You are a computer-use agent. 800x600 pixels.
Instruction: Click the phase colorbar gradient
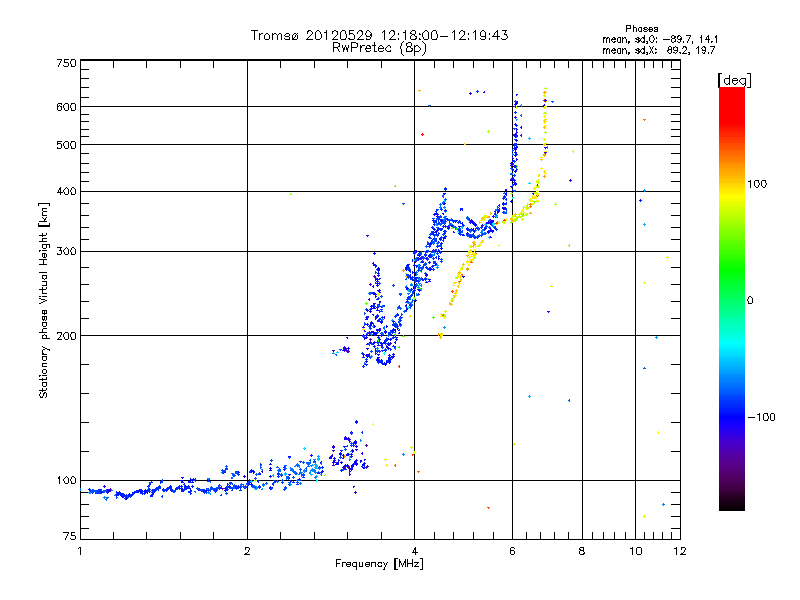click(x=732, y=299)
